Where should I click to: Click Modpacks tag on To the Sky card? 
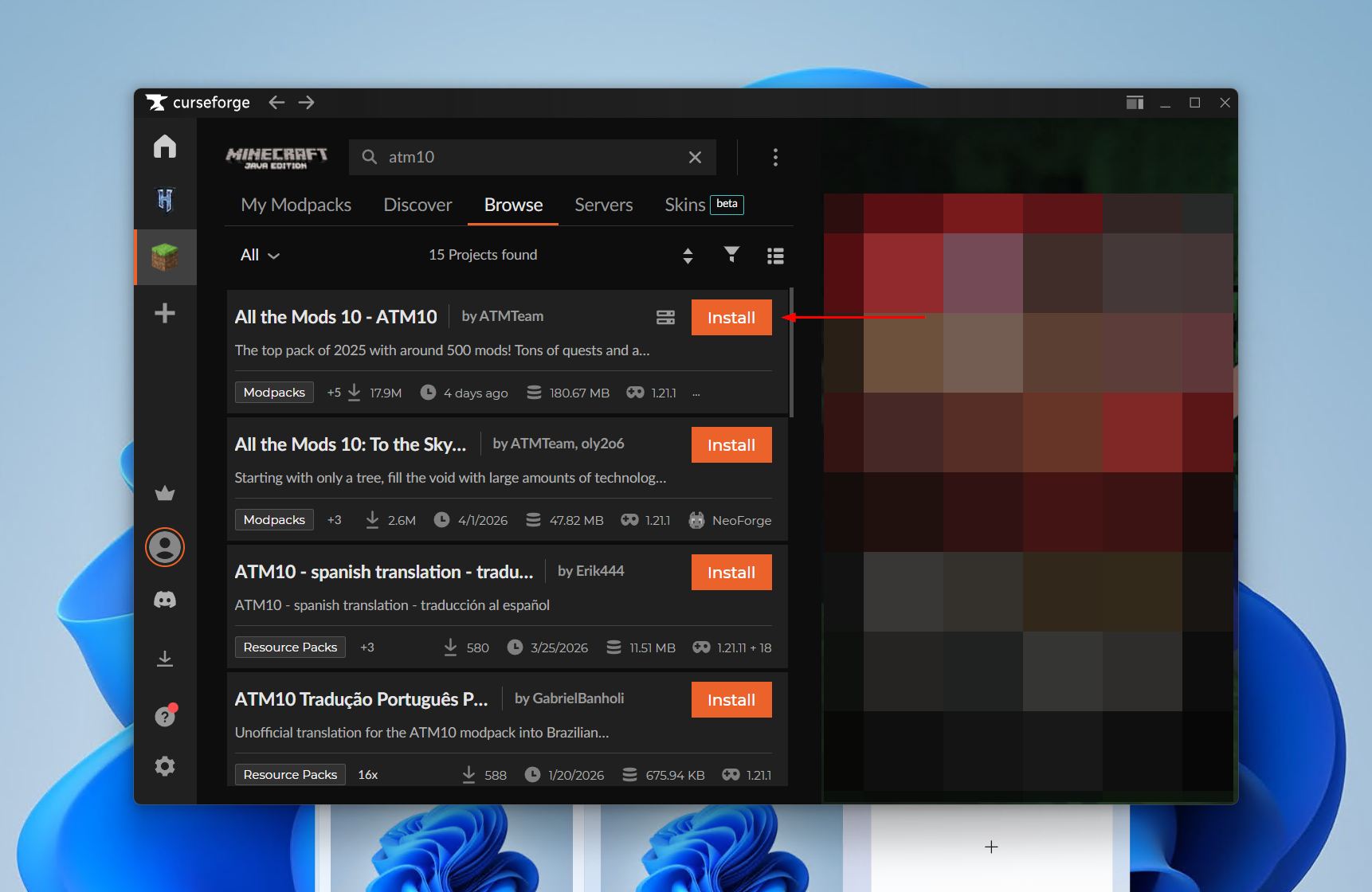pos(274,520)
